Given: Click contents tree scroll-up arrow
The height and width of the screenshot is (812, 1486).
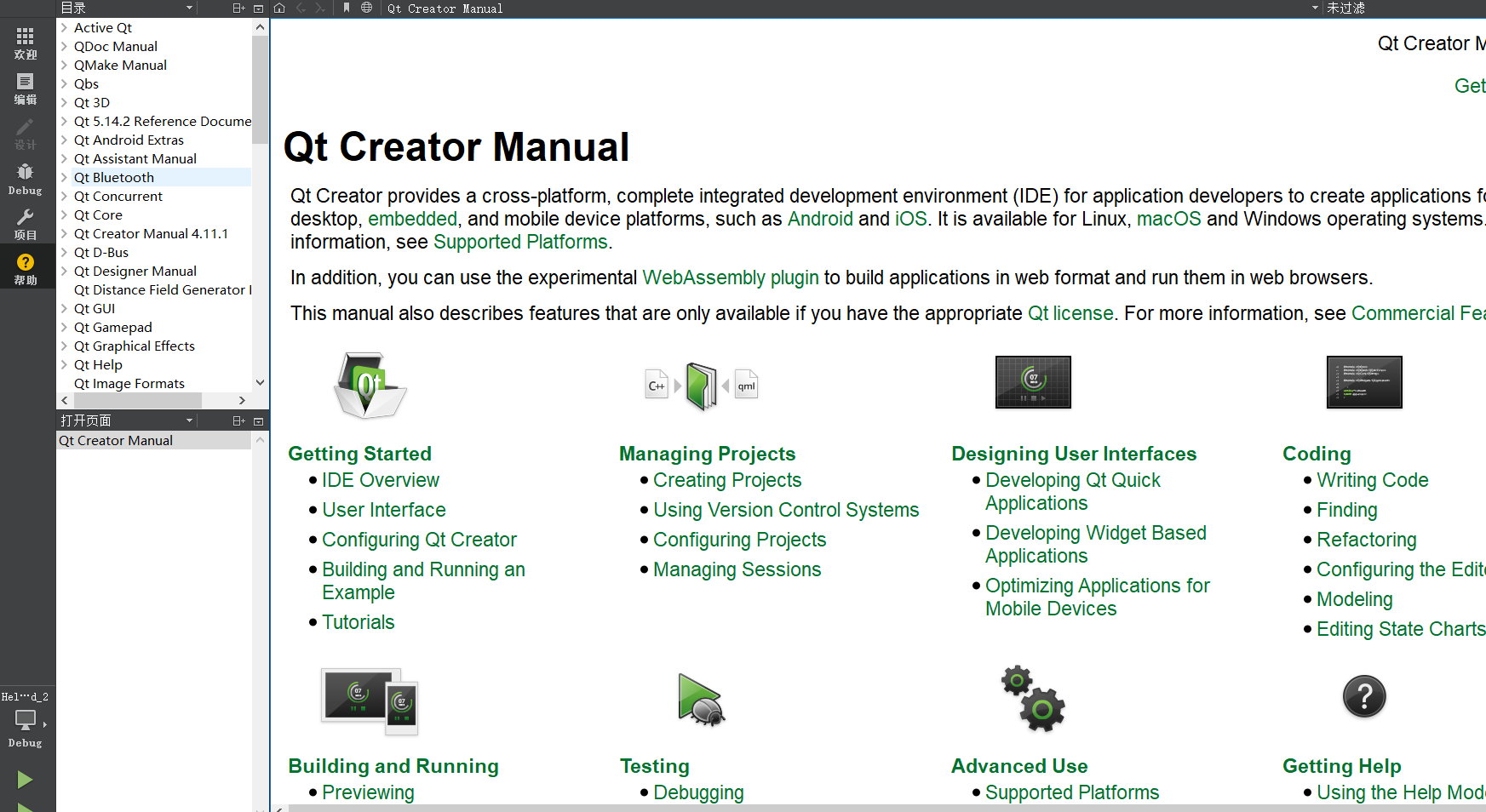Looking at the screenshot, I should [261, 27].
